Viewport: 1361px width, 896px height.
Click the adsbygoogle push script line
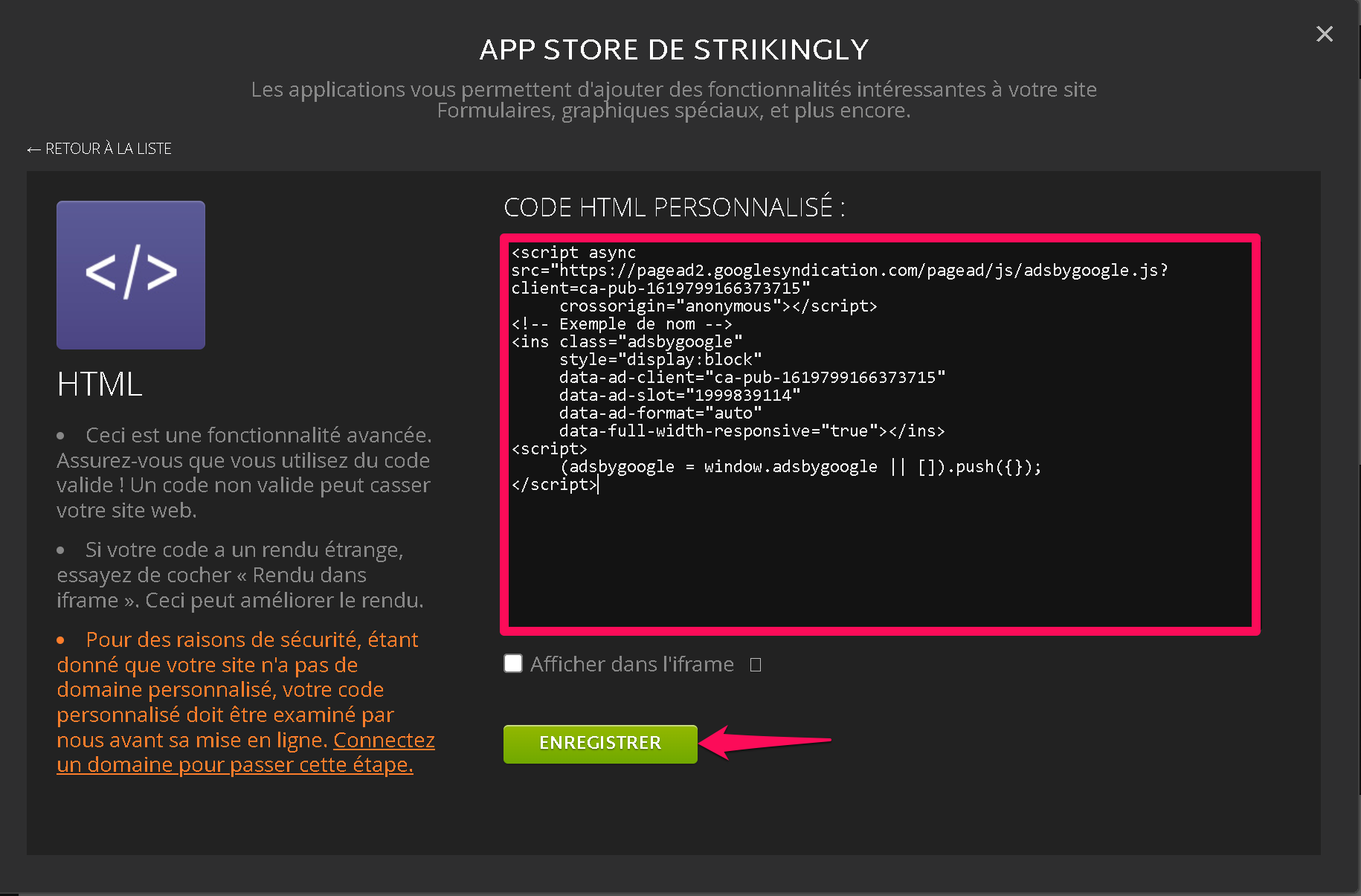pos(800,467)
